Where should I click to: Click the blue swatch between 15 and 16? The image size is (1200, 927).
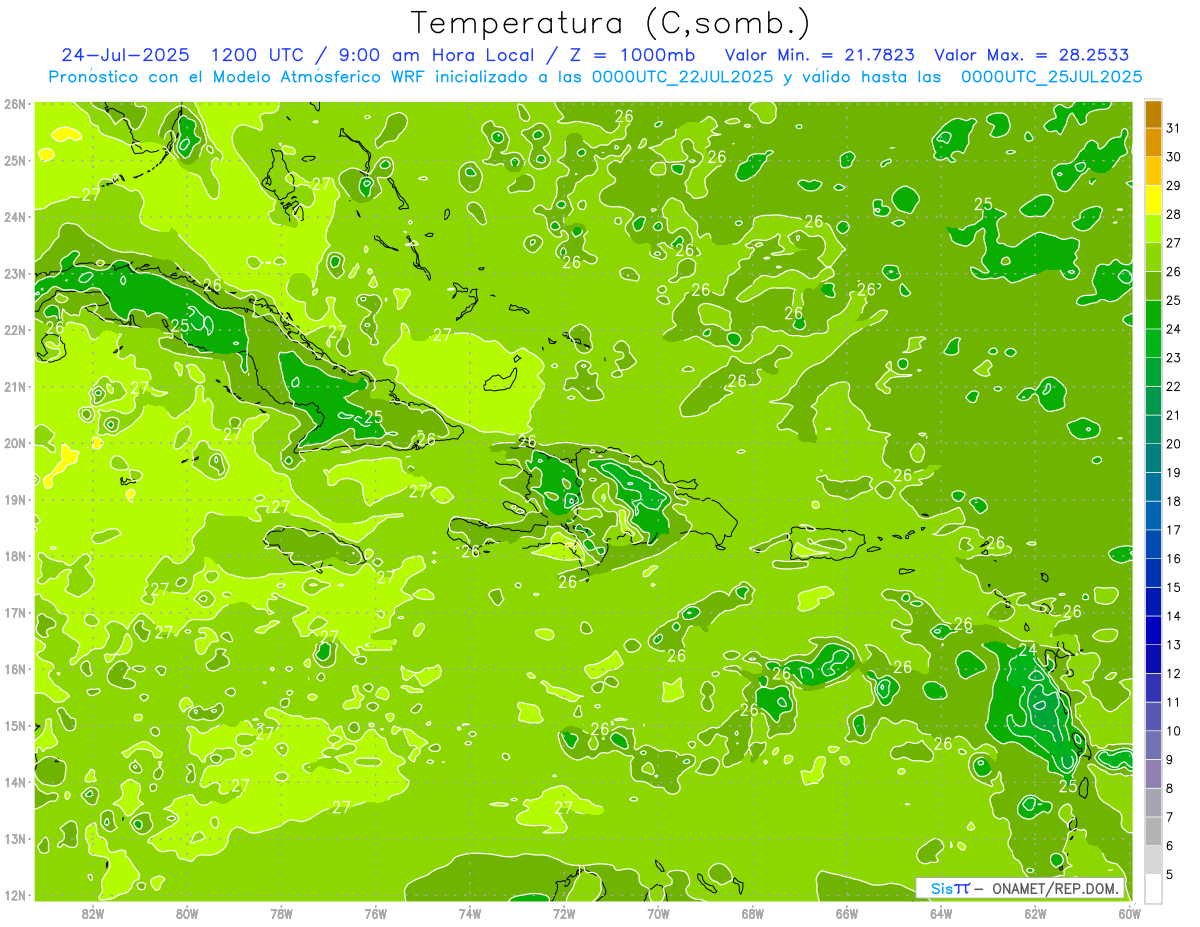(x=1153, y=573)
